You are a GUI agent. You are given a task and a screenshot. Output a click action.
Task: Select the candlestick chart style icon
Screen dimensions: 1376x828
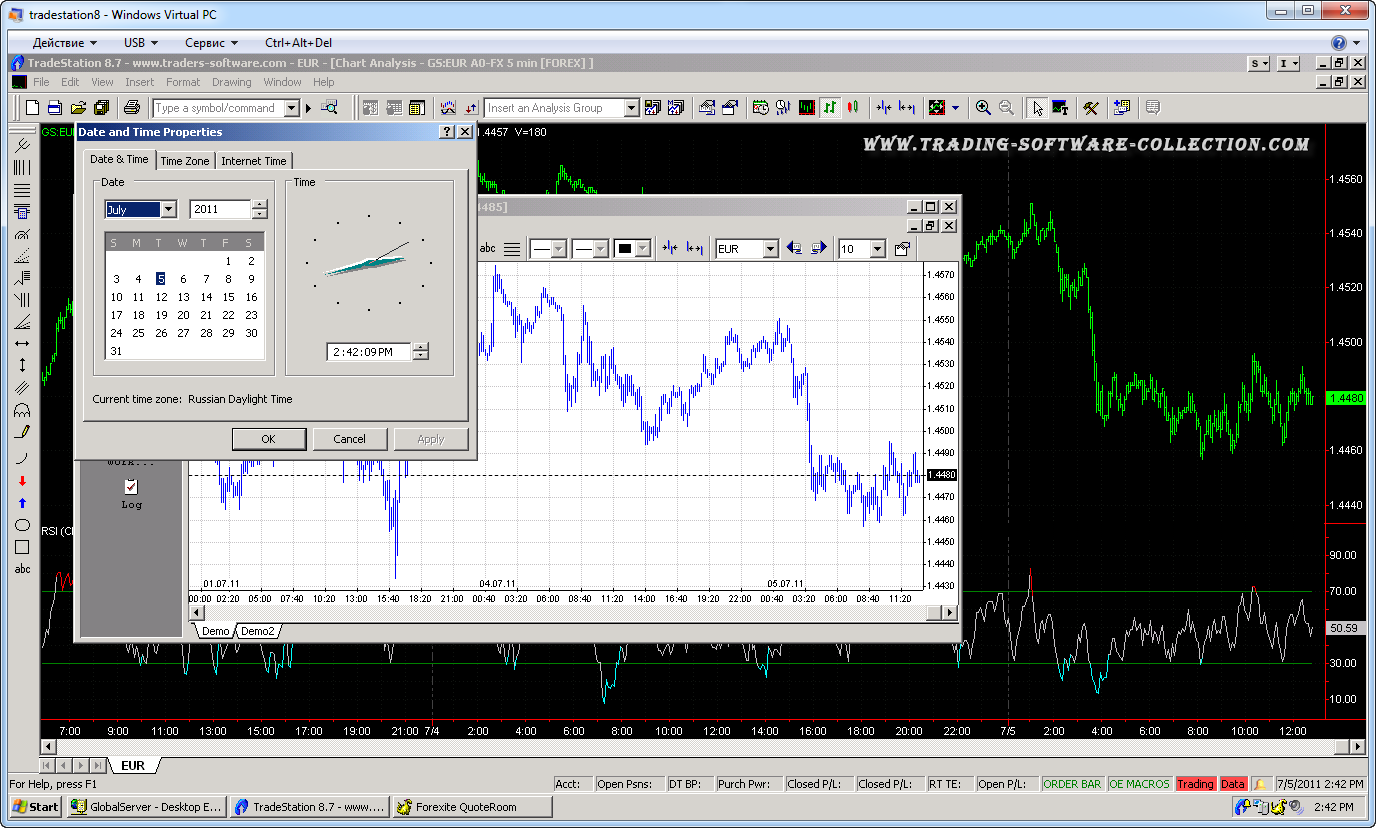point(852,108)
